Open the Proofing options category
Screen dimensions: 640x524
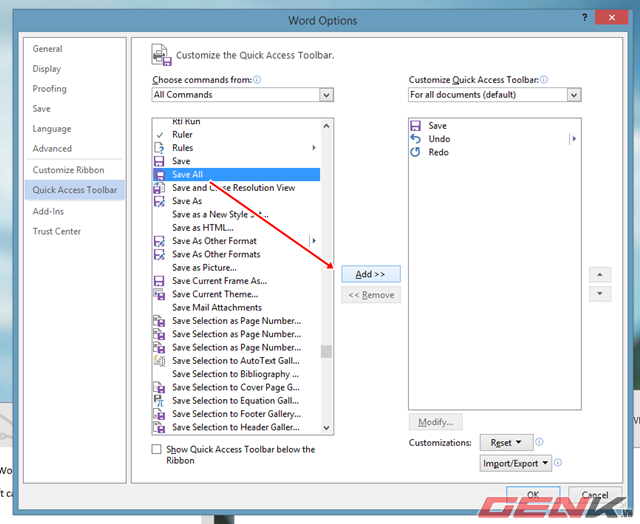[x=50, y=89]
